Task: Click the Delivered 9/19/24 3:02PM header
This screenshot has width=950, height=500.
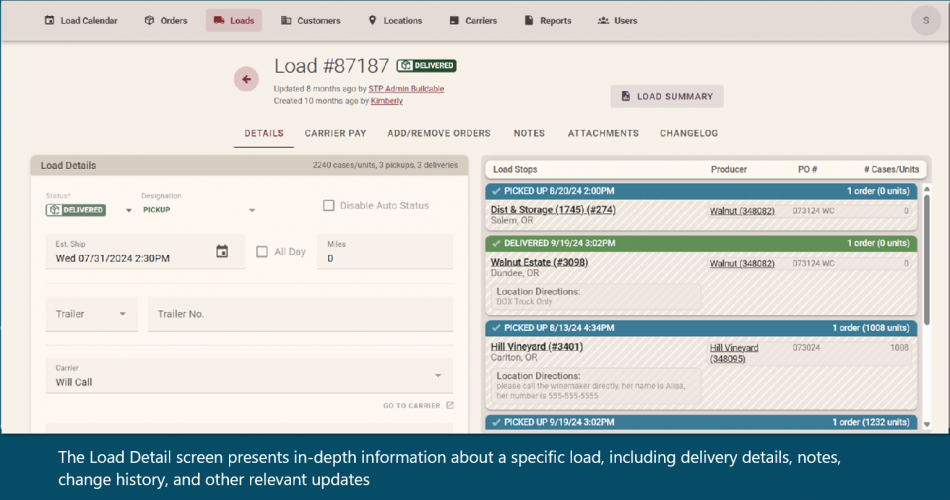Action: [701, 243]
